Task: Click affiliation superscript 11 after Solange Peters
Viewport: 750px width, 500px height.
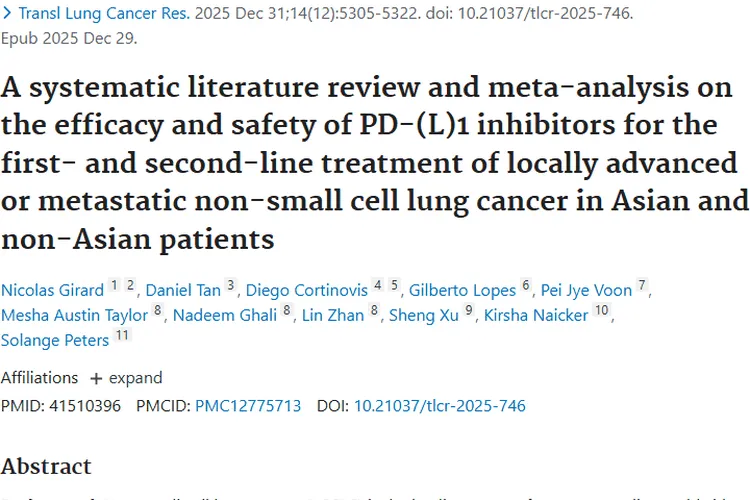Action: click(x=122, y=336)
